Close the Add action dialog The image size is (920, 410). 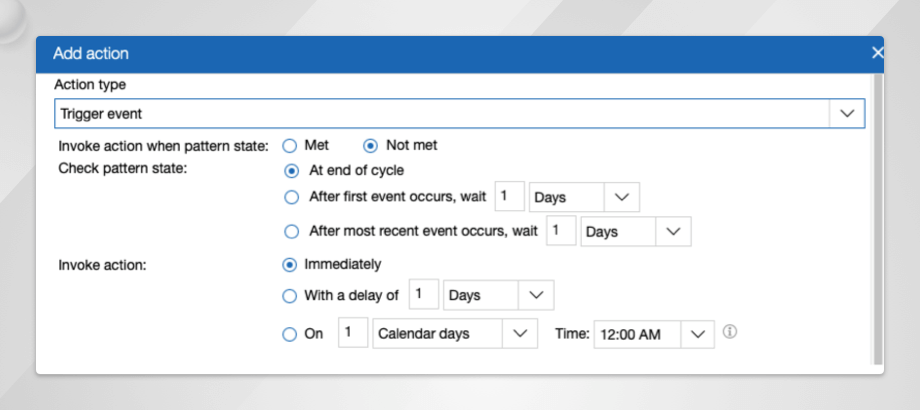[x=877, y=53]
